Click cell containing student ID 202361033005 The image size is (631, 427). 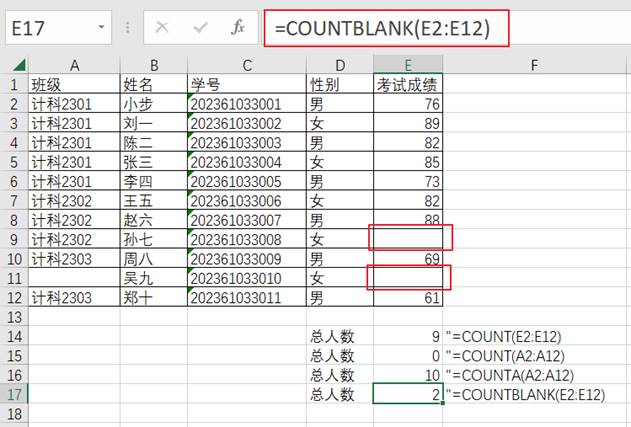(x=246, y=181)
